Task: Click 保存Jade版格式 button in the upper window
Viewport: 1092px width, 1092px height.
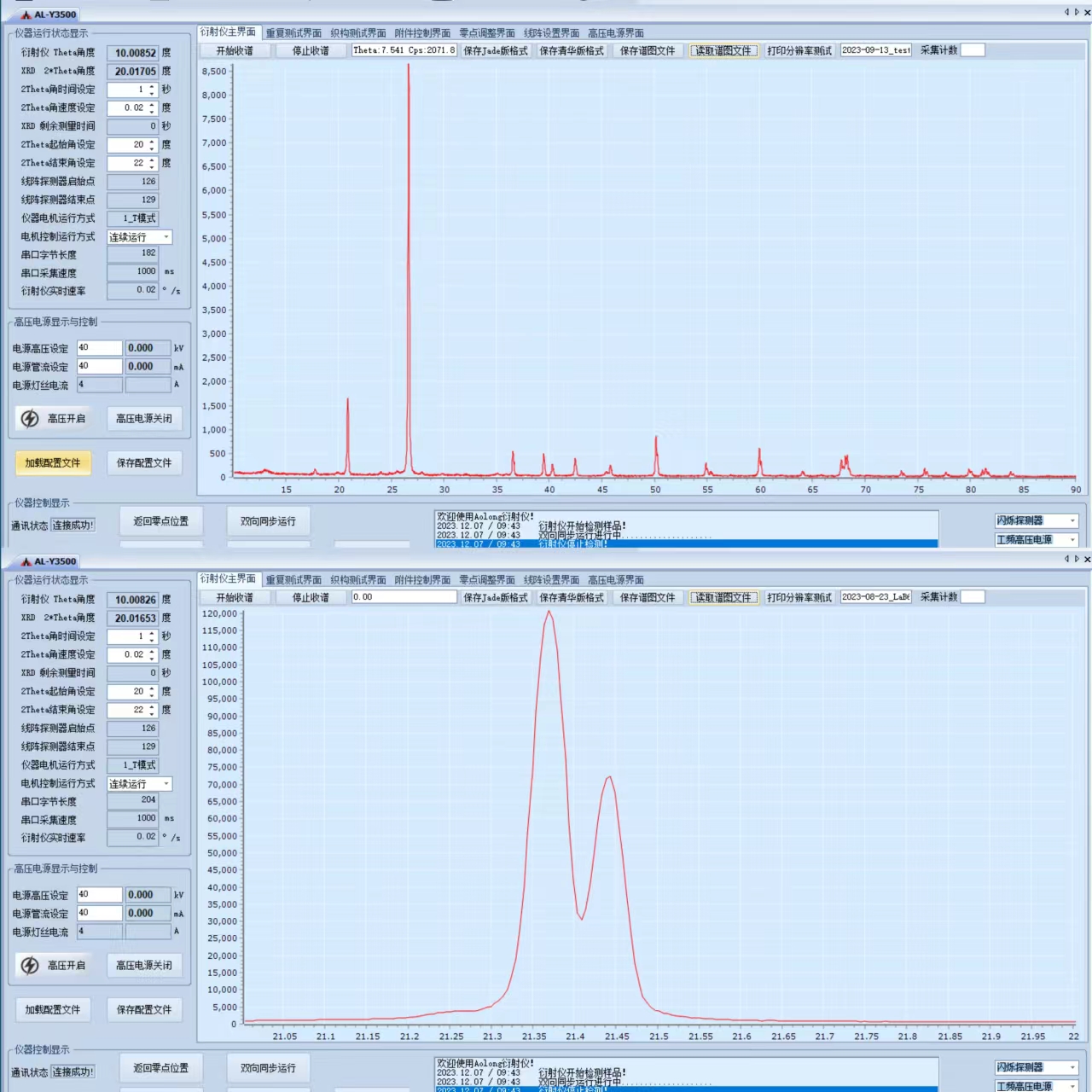Action: pos(496,51)
